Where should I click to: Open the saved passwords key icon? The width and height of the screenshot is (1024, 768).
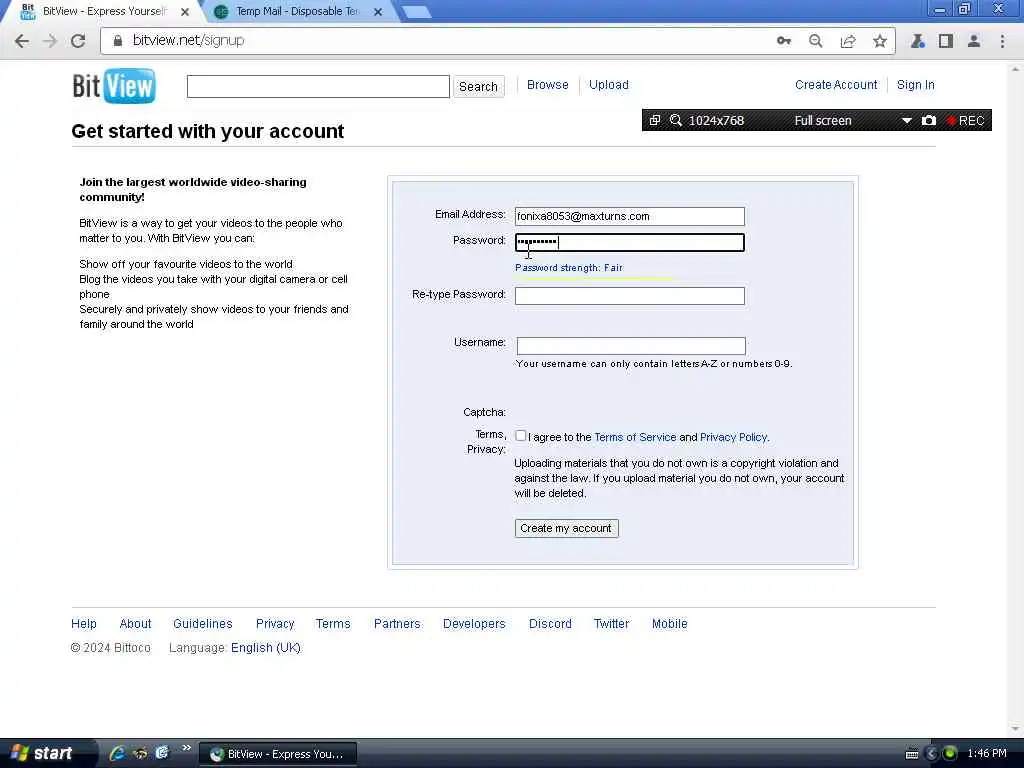click(x=784, y=41)
